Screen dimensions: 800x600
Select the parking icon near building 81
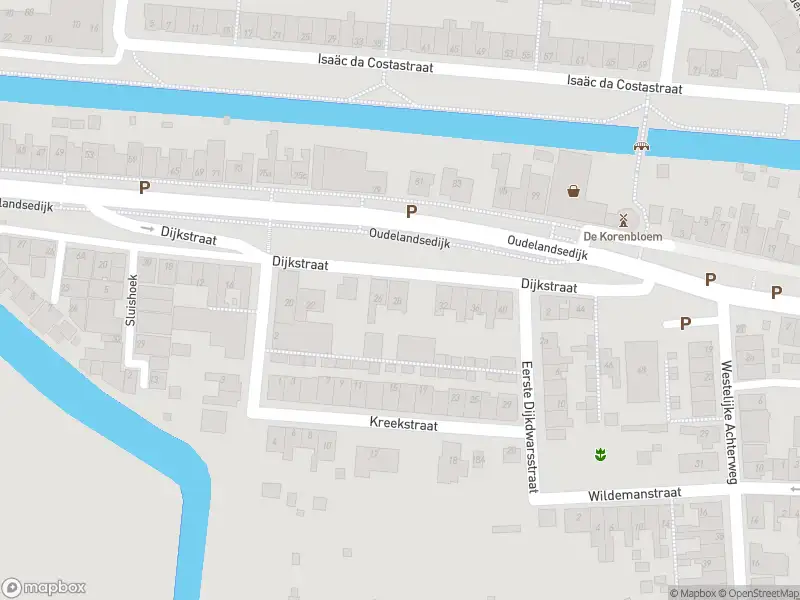[x=411, y=211]
